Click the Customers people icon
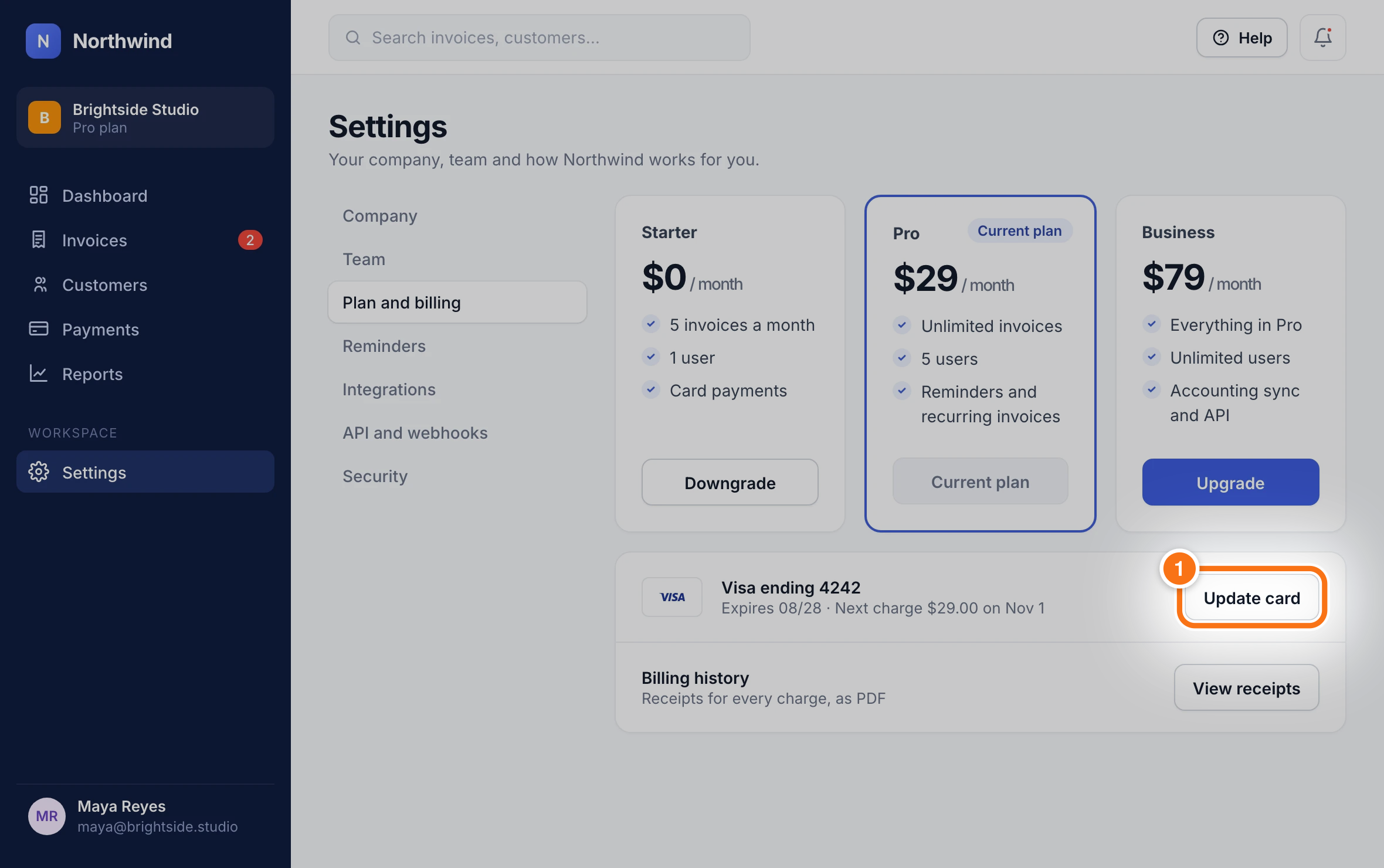Viewport: 1384px width, 868px height. (x=39, y=284)
